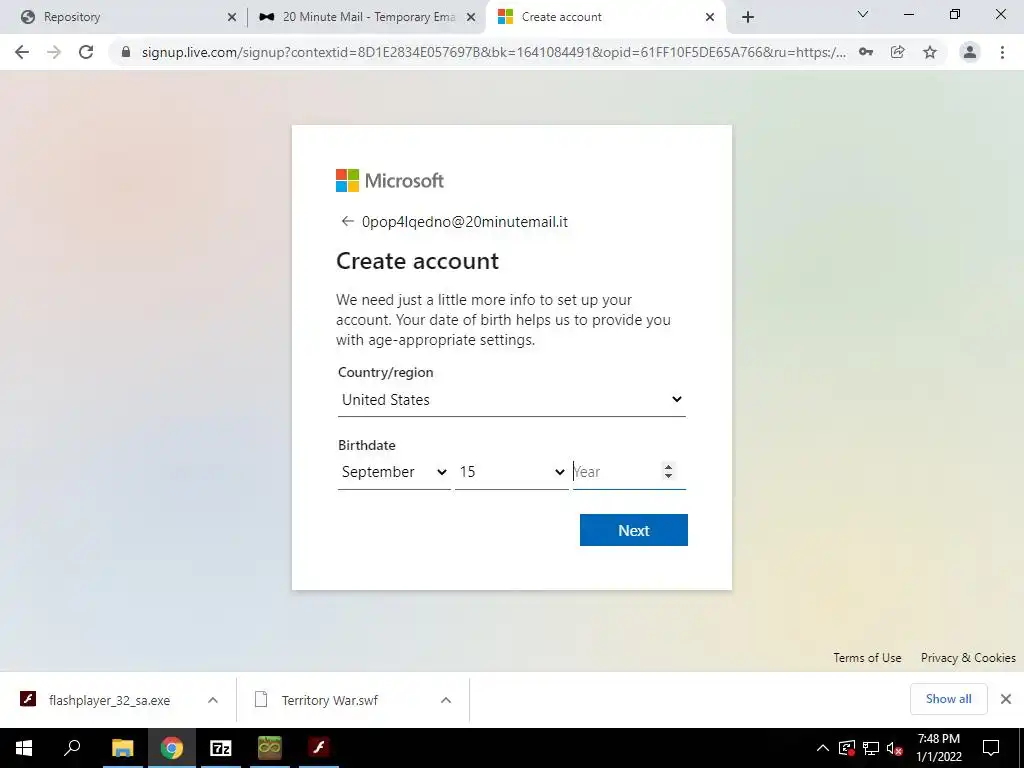Image resolution: width=1024 pixels, height=768 pixels.
Task: Decrease year with down stepper arrow
Action: pos(668,476)
